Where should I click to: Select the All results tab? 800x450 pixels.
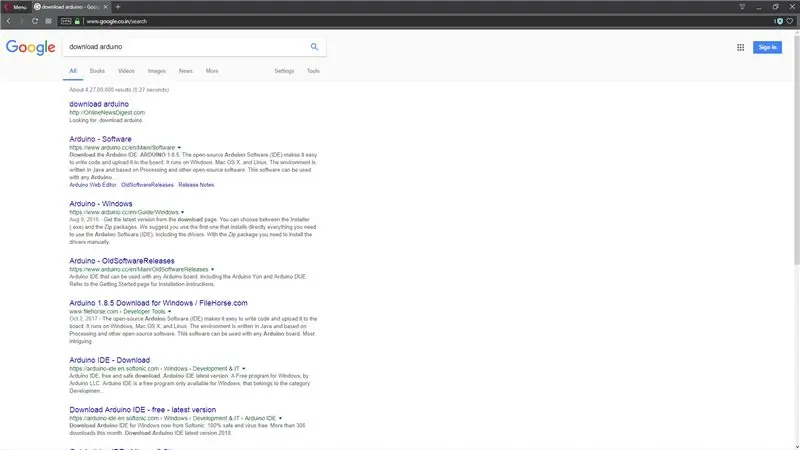click(73, 71)
